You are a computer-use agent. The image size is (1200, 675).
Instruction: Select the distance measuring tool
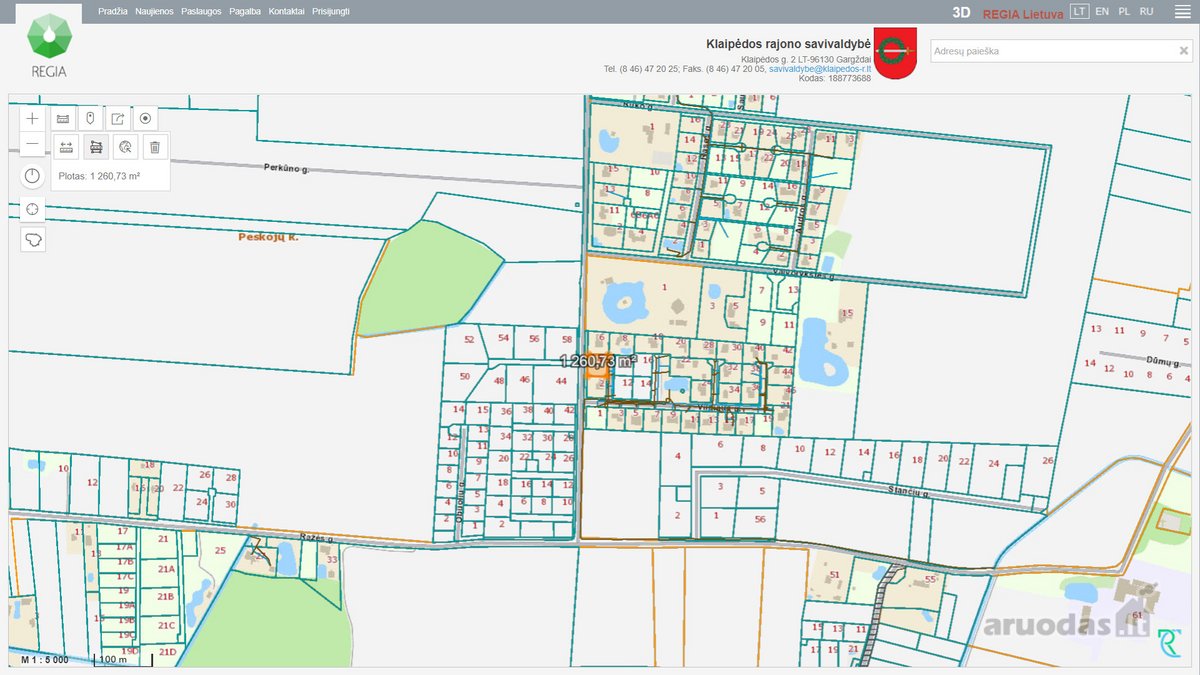coord(66,147)
